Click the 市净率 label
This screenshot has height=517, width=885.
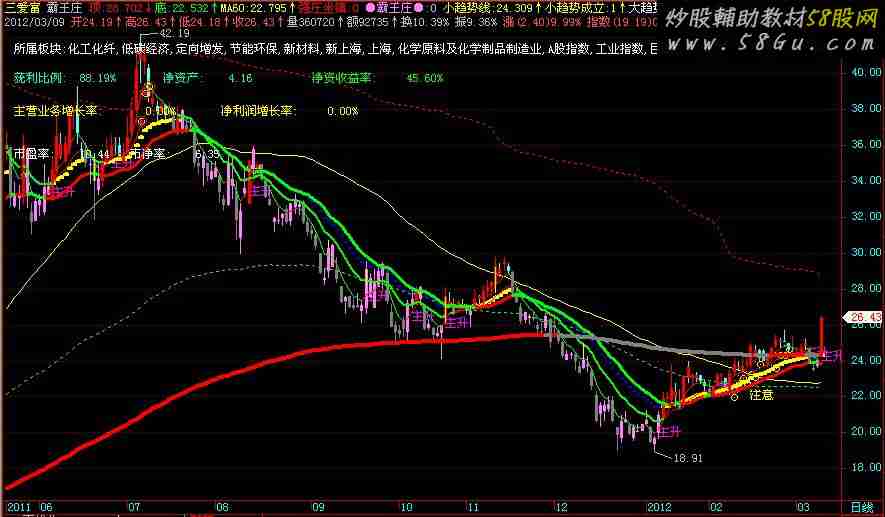coord(147,153)
